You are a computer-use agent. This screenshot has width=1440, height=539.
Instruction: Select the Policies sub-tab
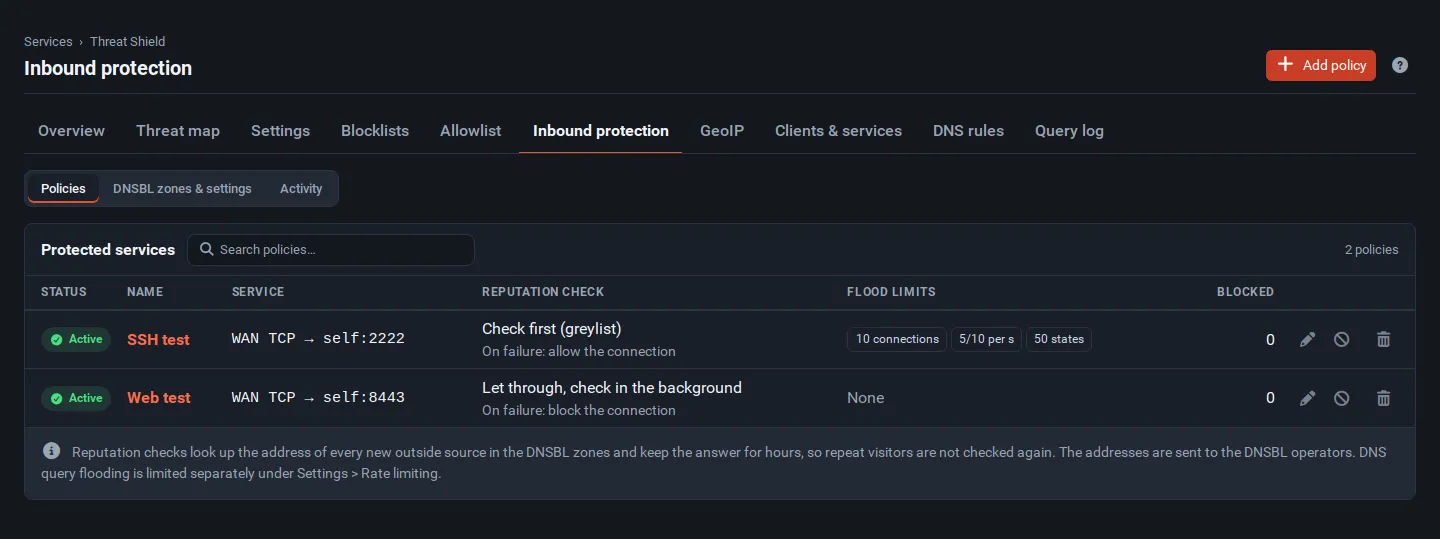63,188
